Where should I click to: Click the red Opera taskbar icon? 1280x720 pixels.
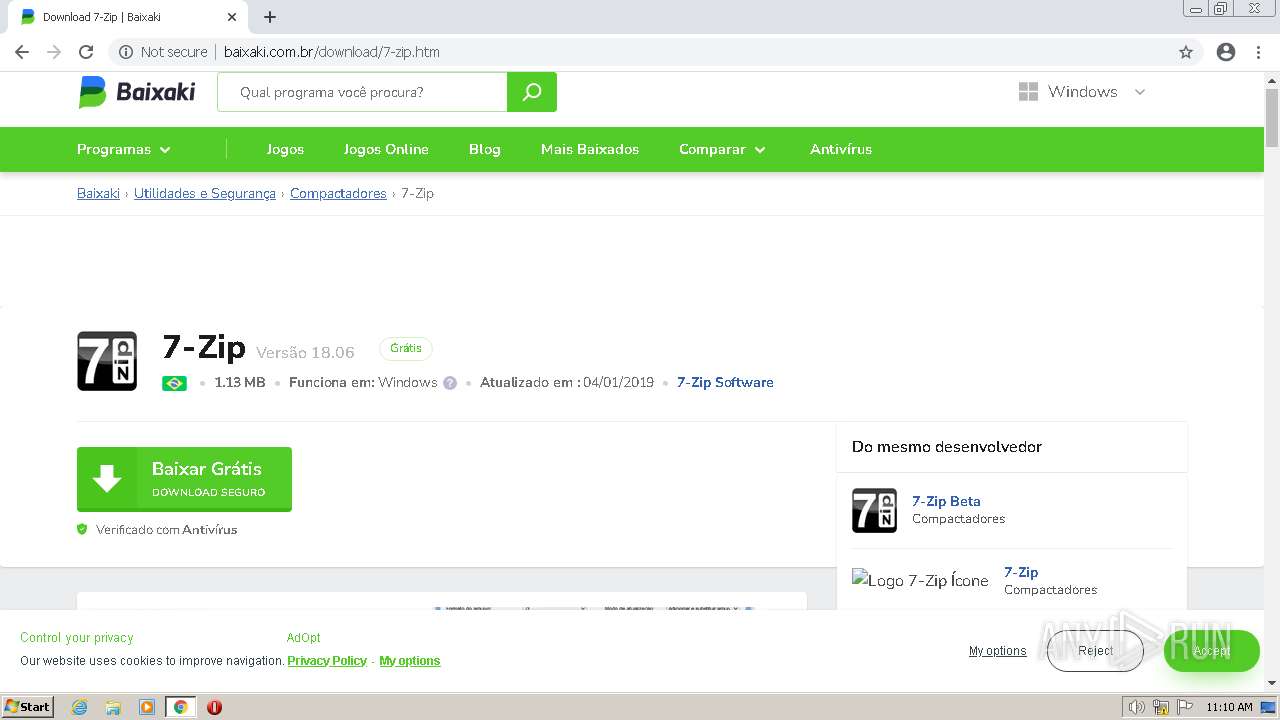pyautogui.click(x=214, y=707)
